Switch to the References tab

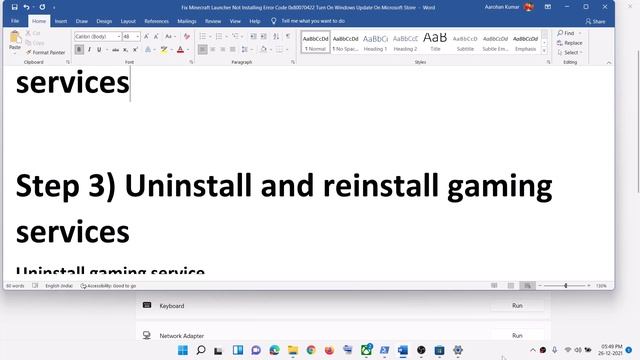(156, 21)
